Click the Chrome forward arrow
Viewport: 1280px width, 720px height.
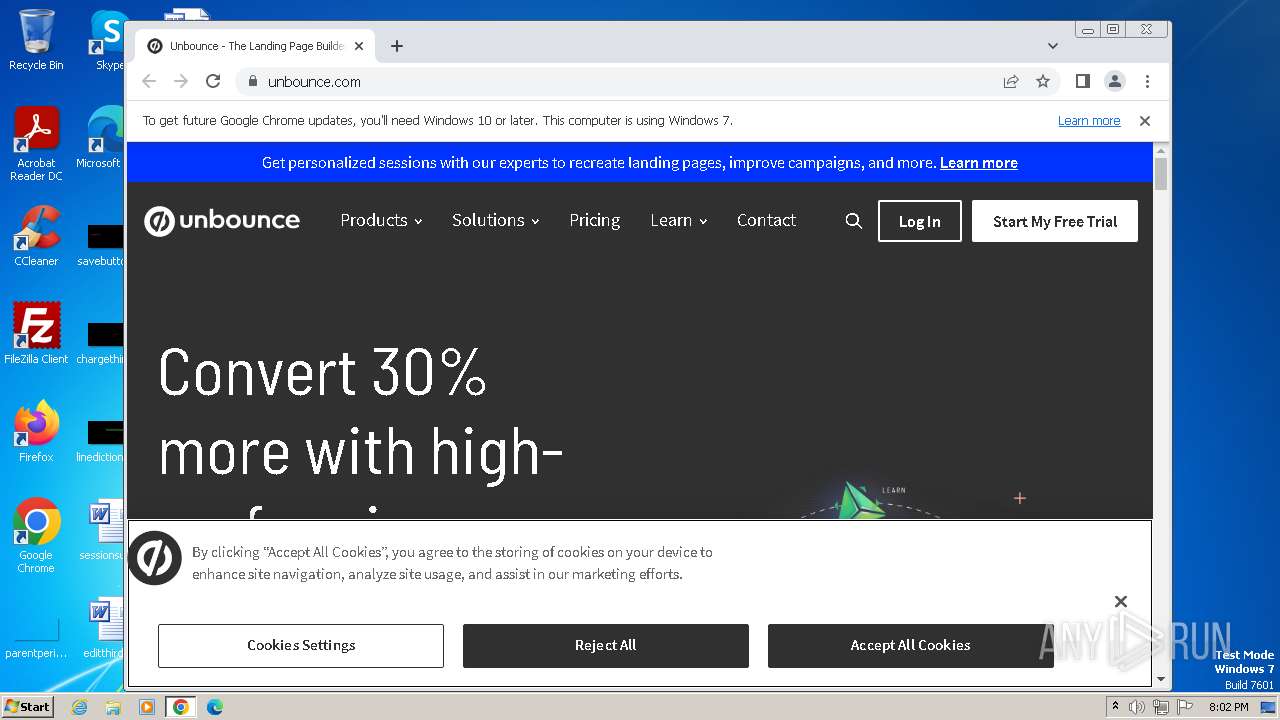point(181,81)
